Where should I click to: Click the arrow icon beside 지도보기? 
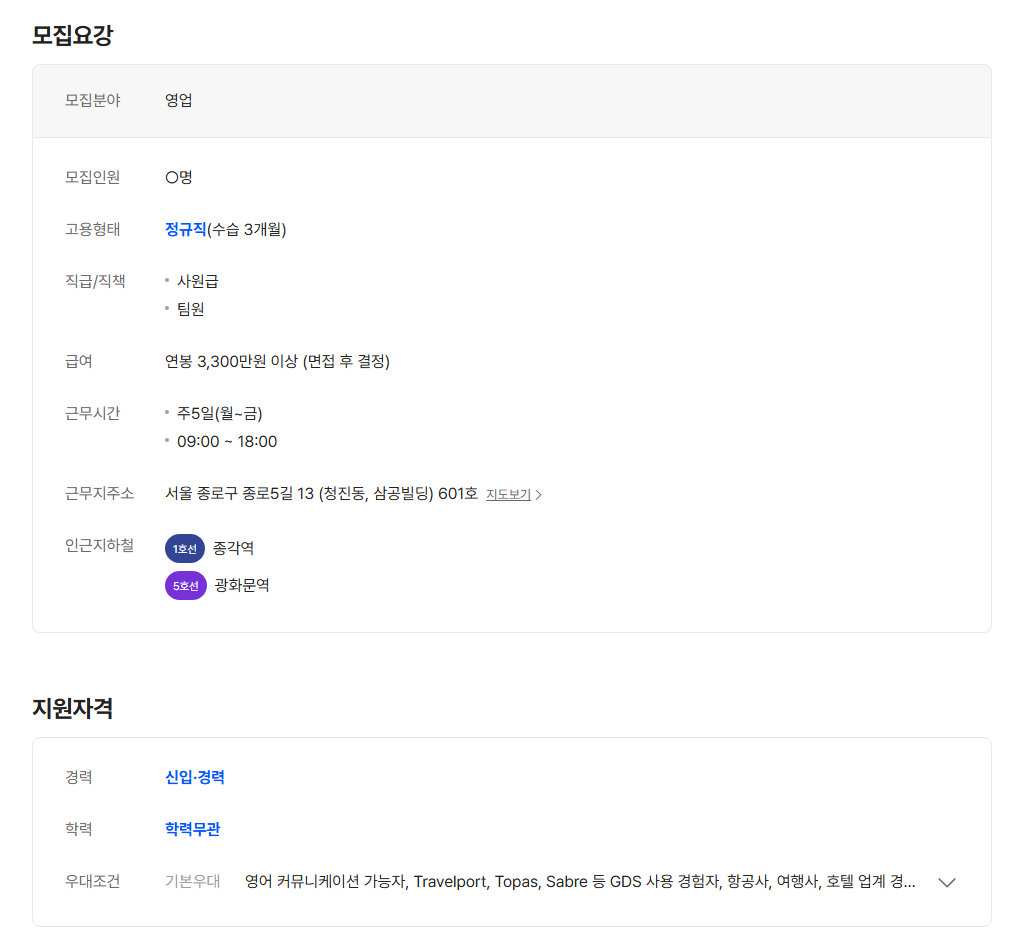pyautogui.click(x=539, y=495)
